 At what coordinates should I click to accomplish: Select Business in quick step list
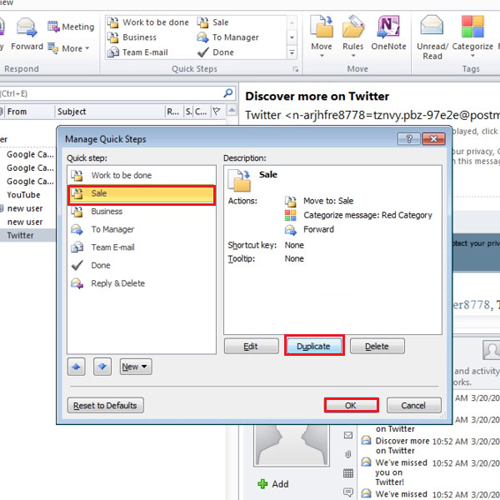(142, 212)
